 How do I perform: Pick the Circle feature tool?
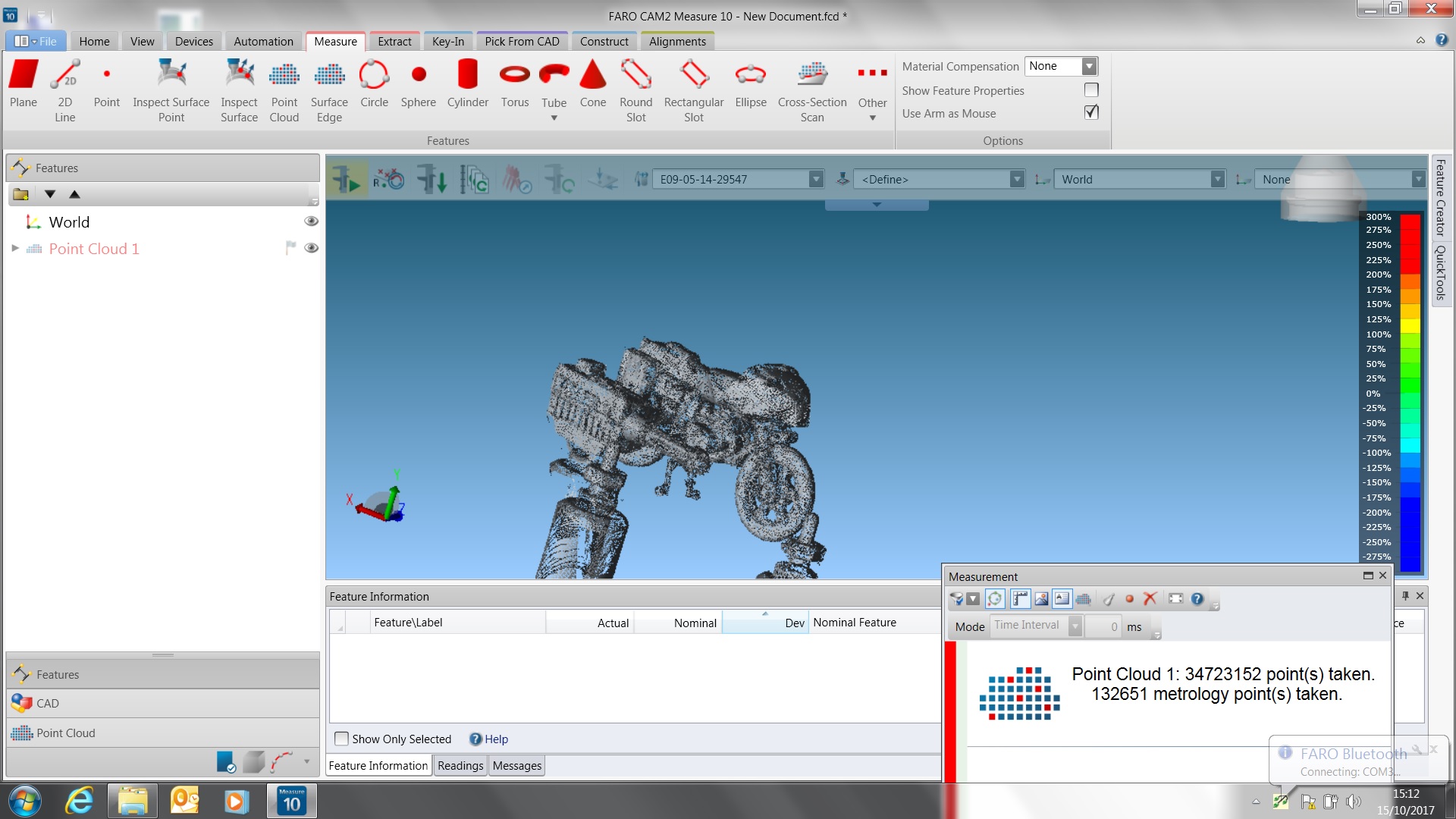click(x=374, y=85)
